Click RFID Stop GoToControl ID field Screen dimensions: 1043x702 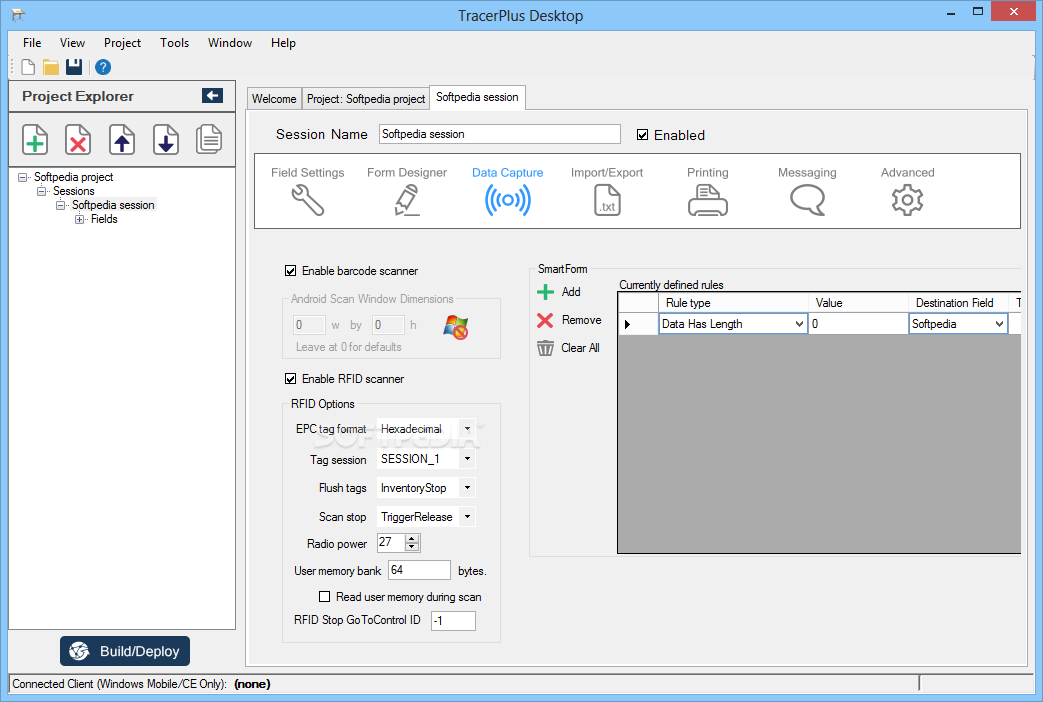453,621
